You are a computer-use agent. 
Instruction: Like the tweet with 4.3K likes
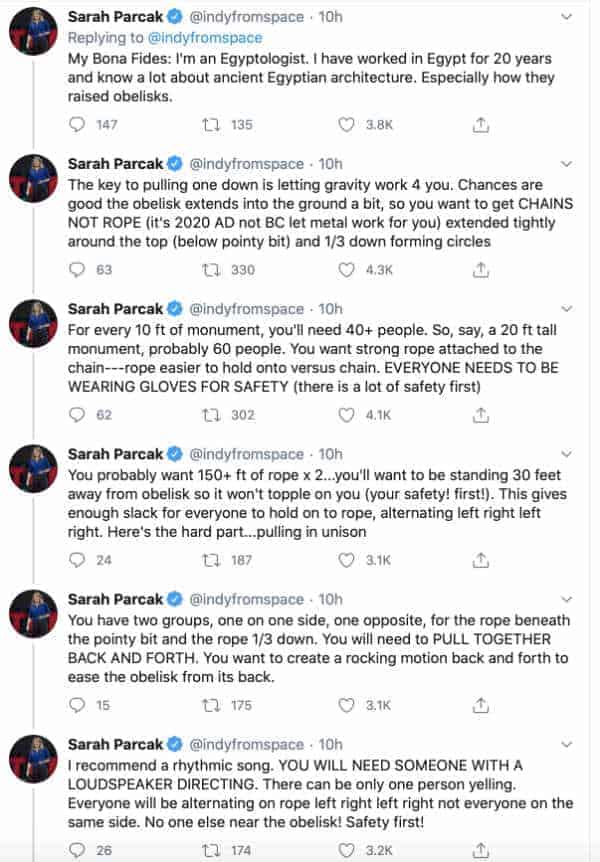click(346, 270)
